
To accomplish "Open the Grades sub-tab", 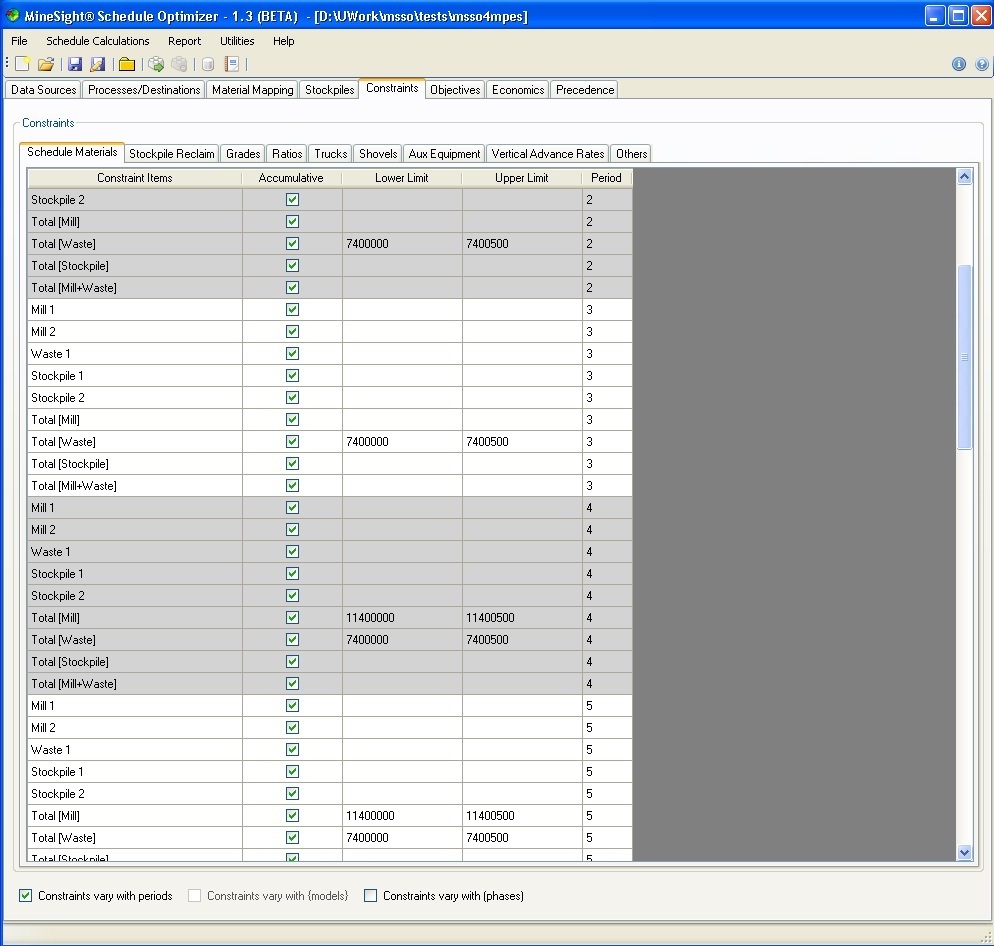I will (x=243, y=153).
